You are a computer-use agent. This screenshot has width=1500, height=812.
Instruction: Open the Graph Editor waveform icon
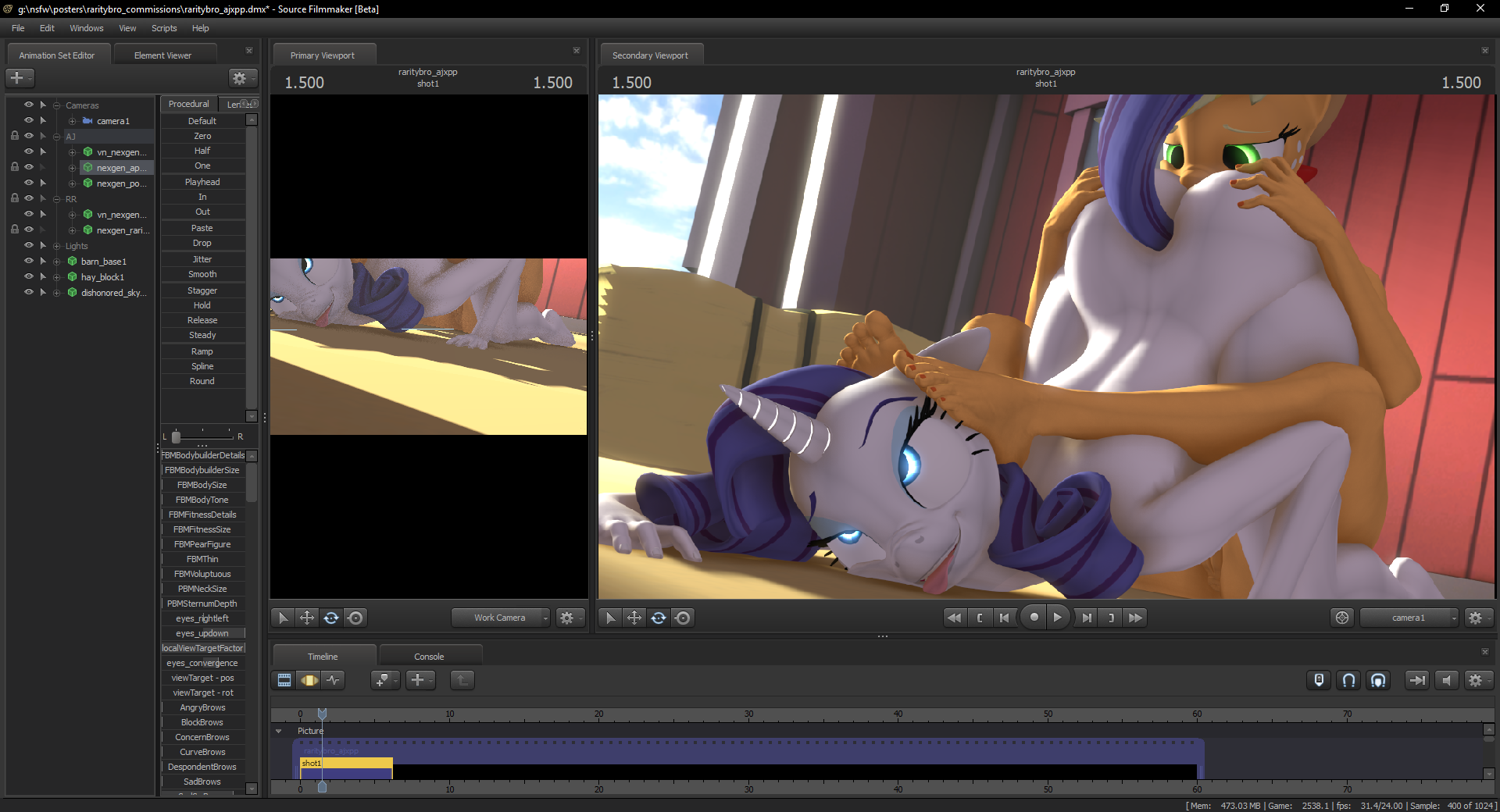334,680
